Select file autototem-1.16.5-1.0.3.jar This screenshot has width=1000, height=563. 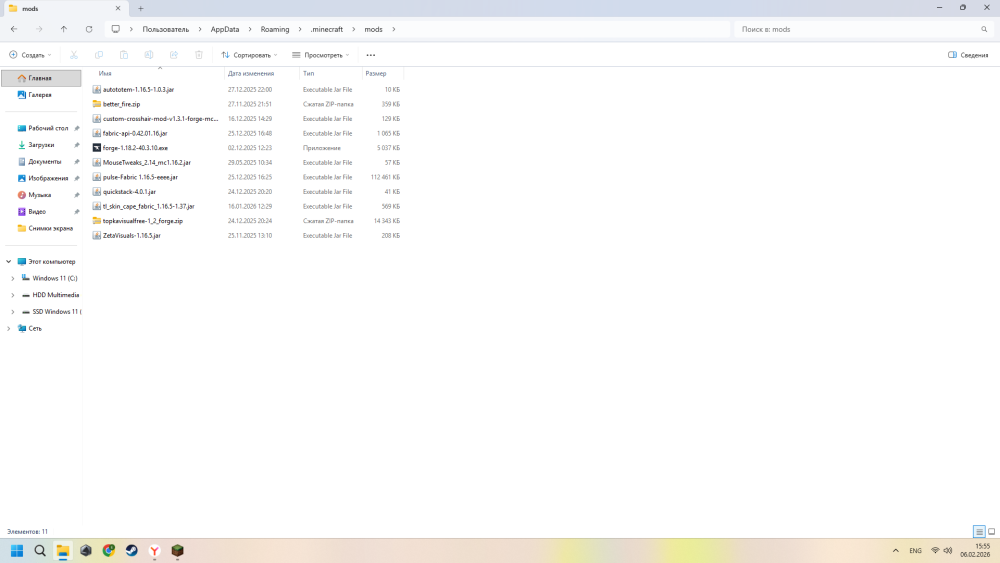(138, 89)
